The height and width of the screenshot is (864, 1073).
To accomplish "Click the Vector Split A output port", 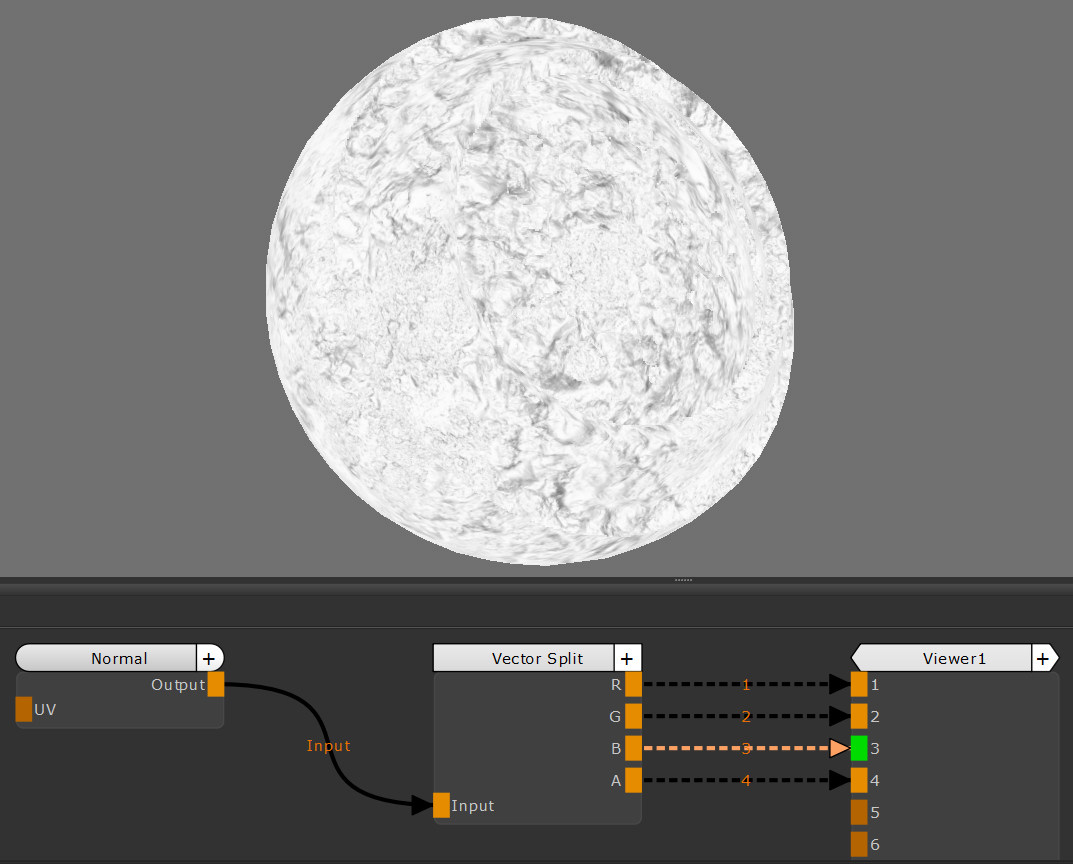I will pyautogui.click(x=633, y=781).
